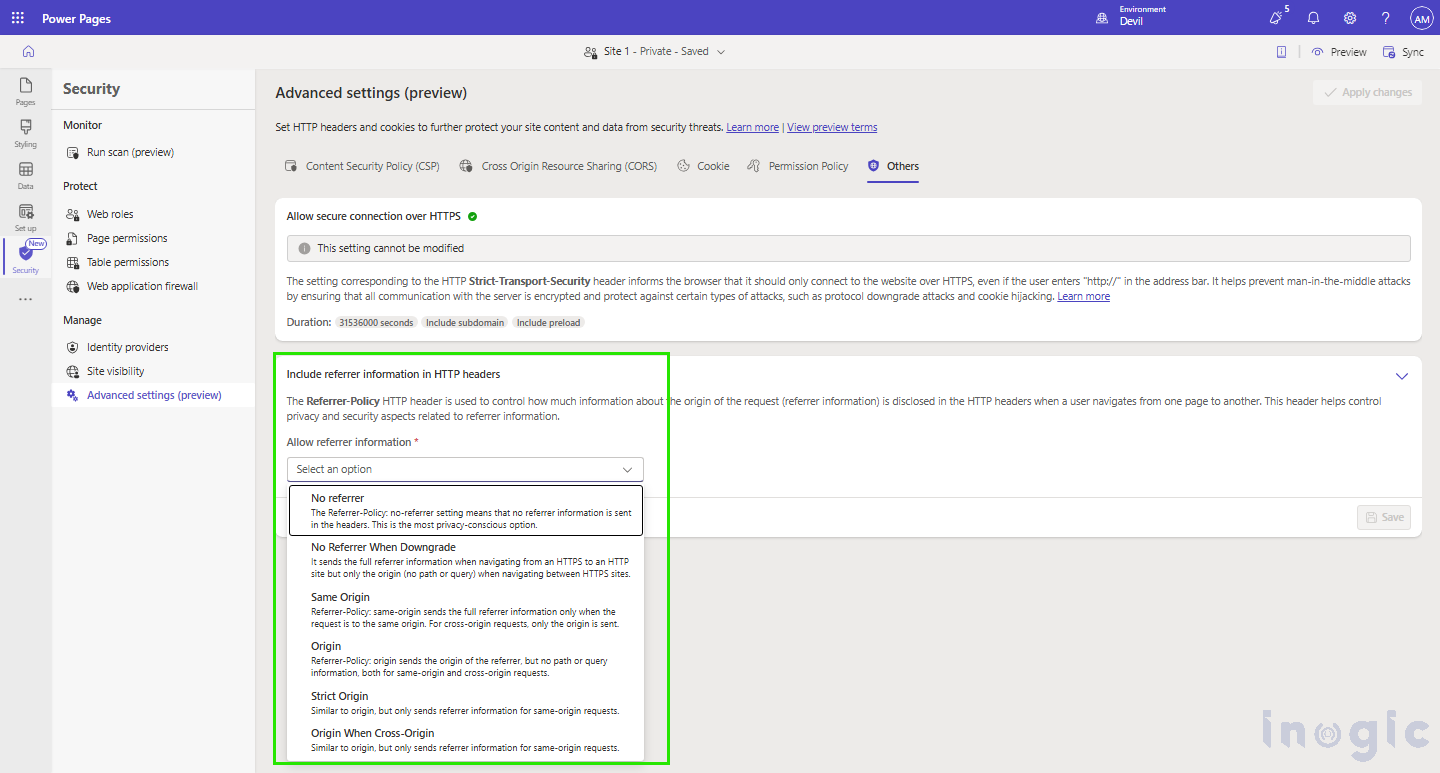Click the Include subdomain tag

click(x=466, y=323)
